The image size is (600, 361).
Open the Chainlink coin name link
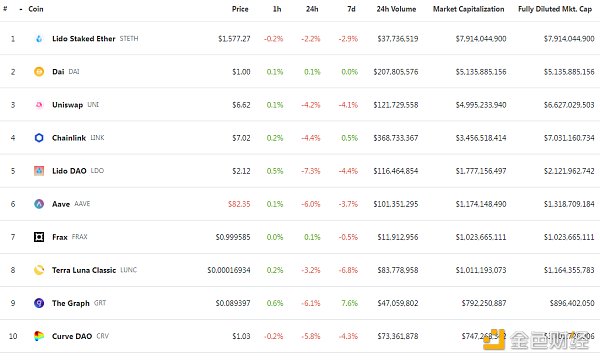point(69,138)
